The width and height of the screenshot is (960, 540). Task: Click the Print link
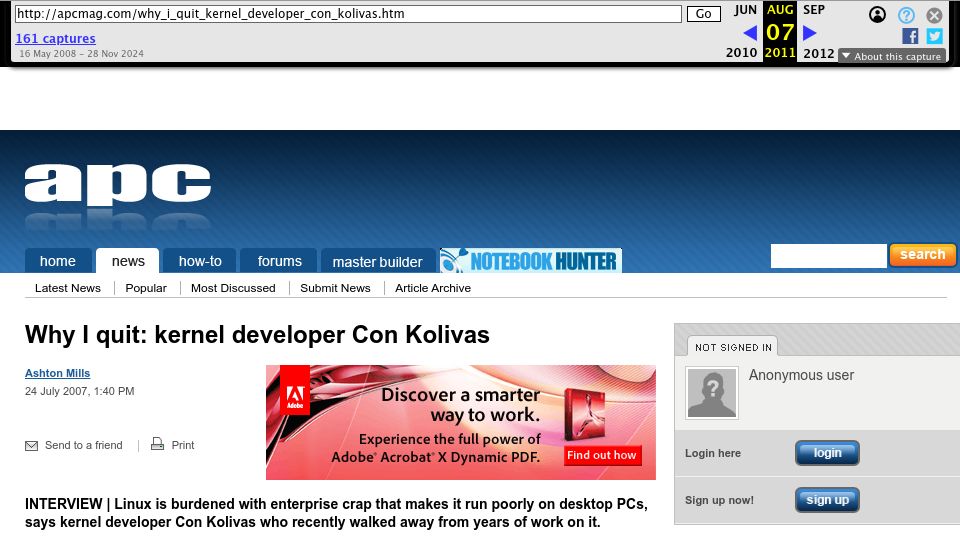(182, 445)
